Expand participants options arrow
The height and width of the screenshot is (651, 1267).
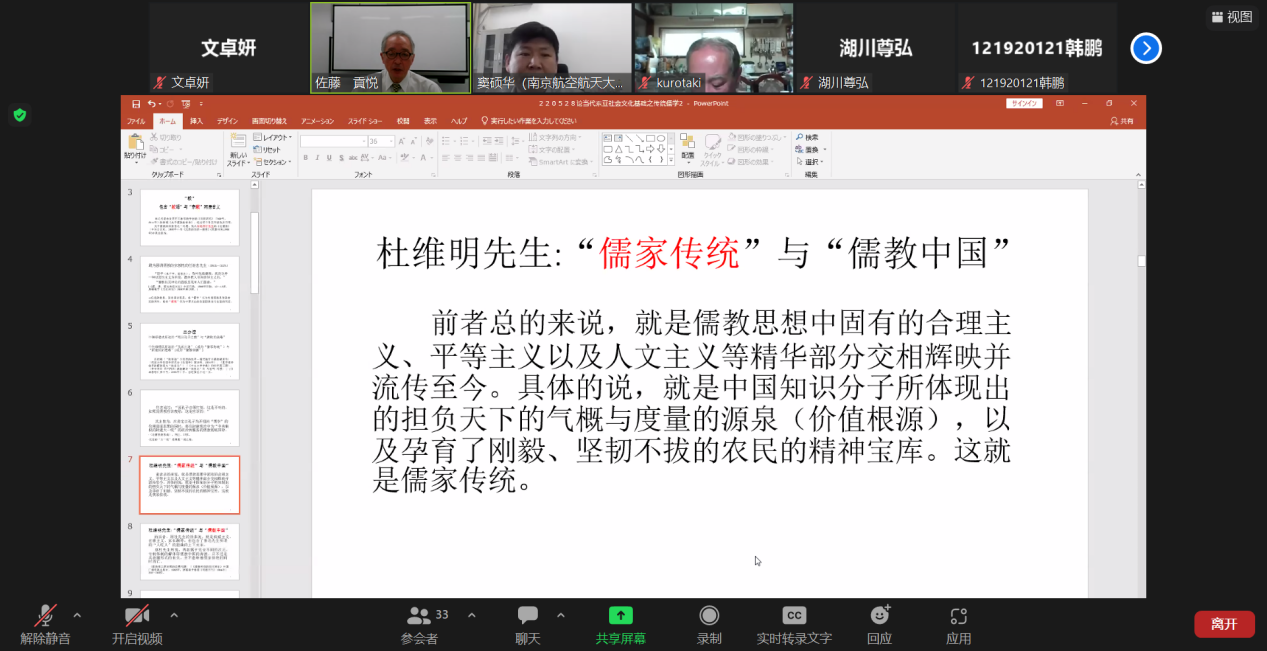click(x=472, y=615)
